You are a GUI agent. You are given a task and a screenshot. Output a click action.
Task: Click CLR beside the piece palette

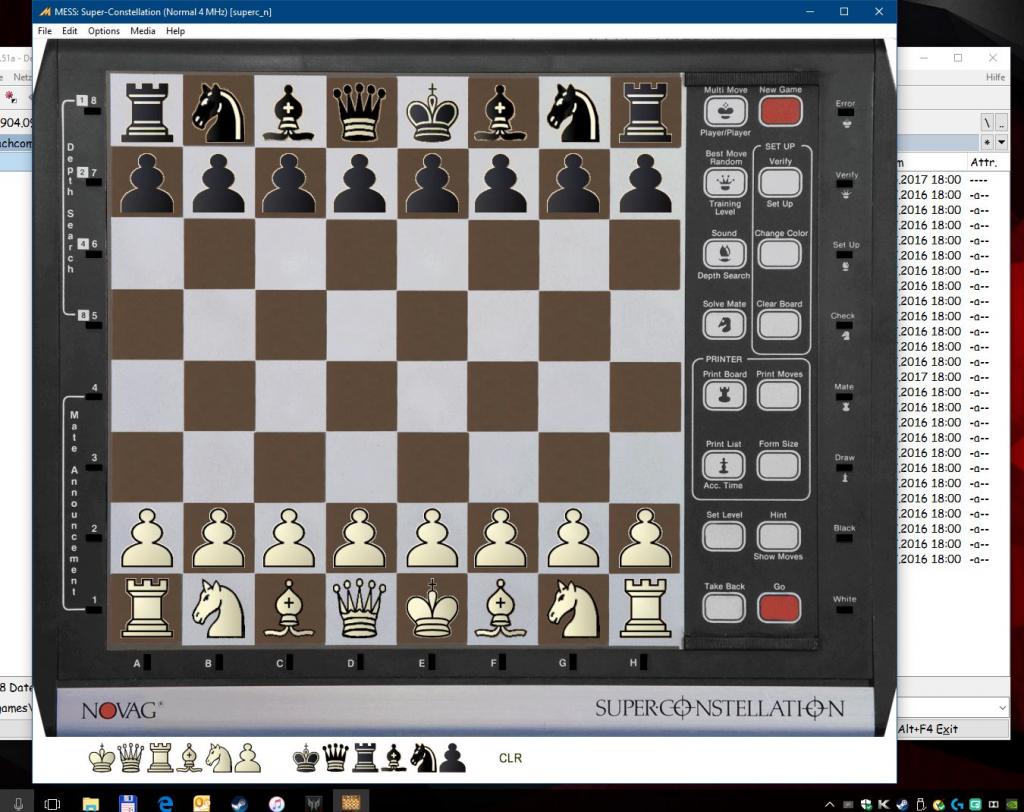click(x=510, y=759)
